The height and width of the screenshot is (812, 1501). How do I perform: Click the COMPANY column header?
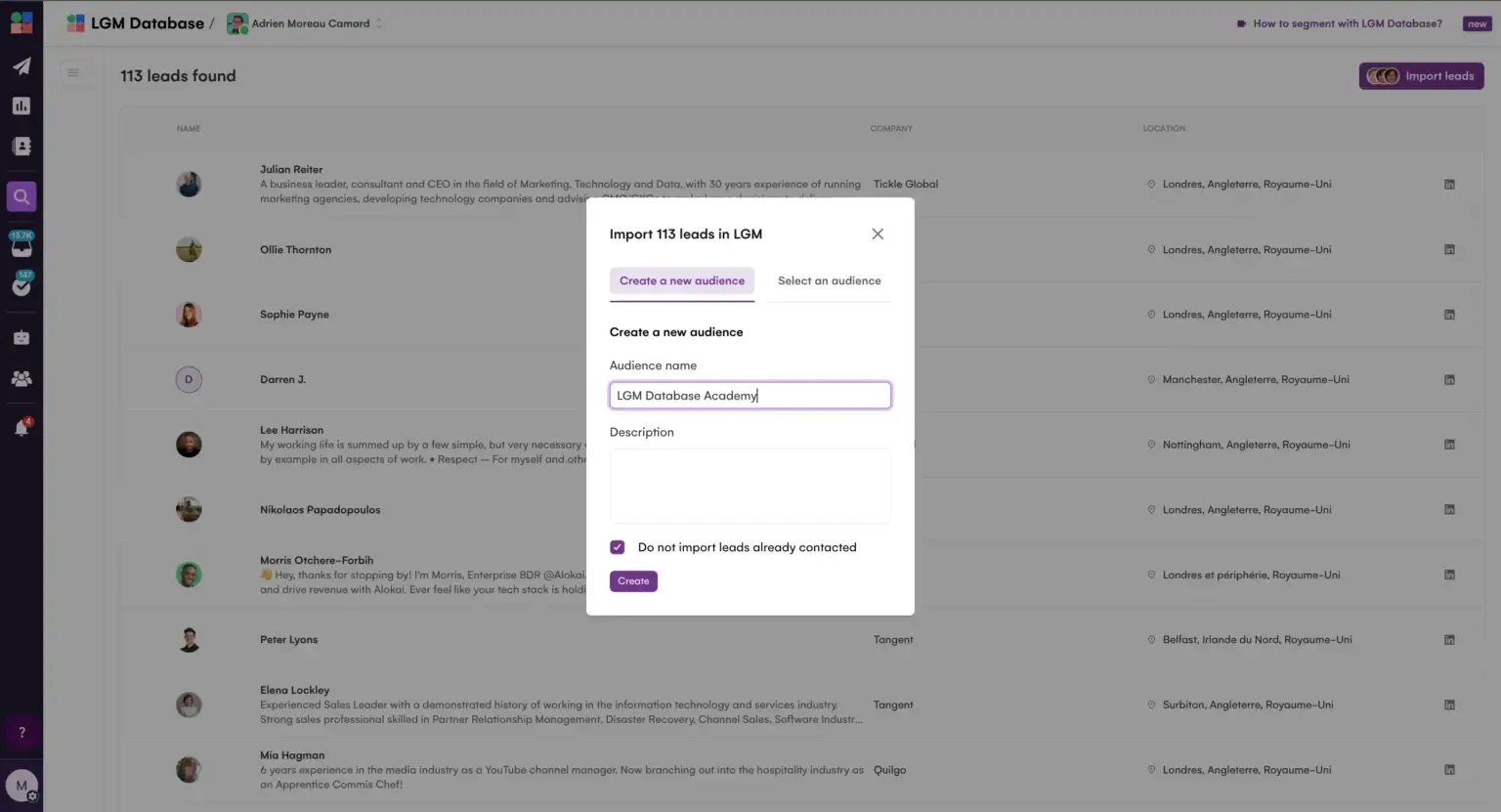(x=891, y=128)
